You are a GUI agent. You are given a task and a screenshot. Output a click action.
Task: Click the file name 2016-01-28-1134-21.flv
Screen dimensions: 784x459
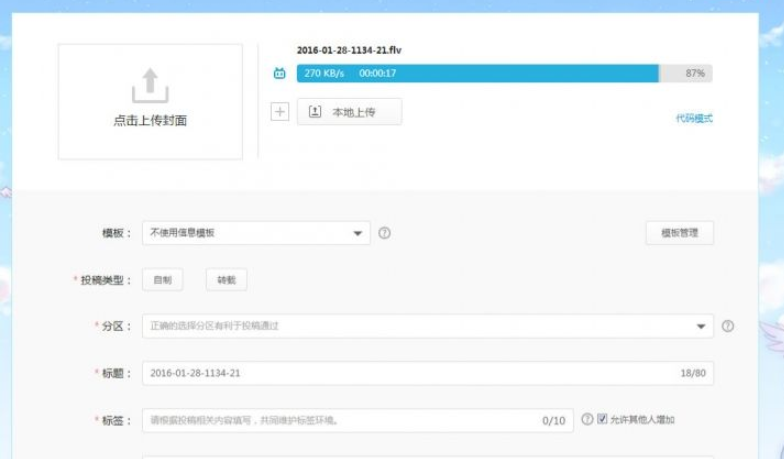click(349, 50)
